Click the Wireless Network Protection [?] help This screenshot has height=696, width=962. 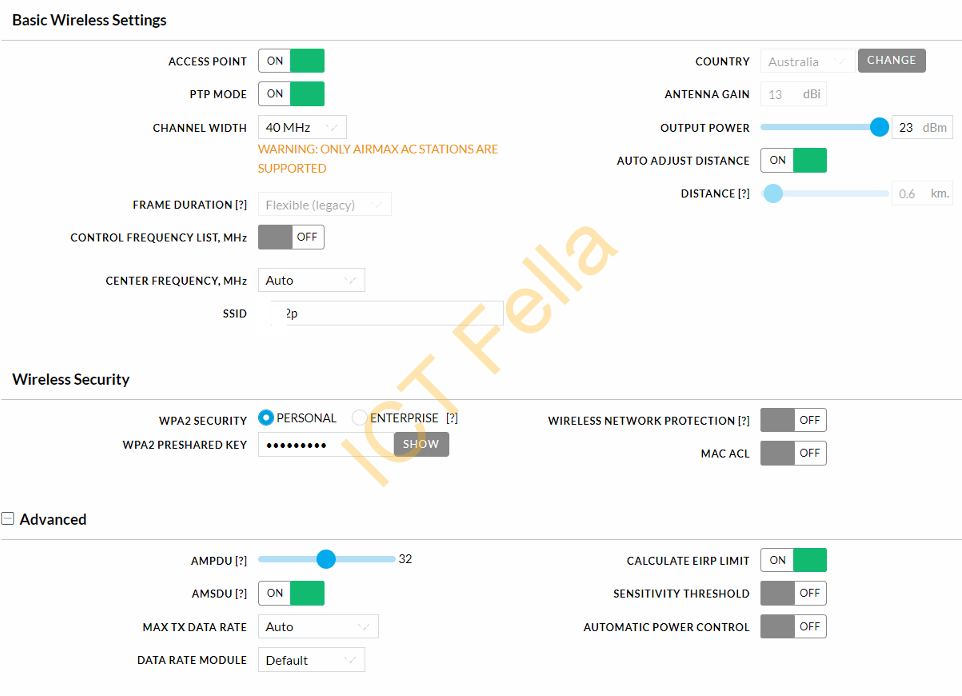pos(744,421)
